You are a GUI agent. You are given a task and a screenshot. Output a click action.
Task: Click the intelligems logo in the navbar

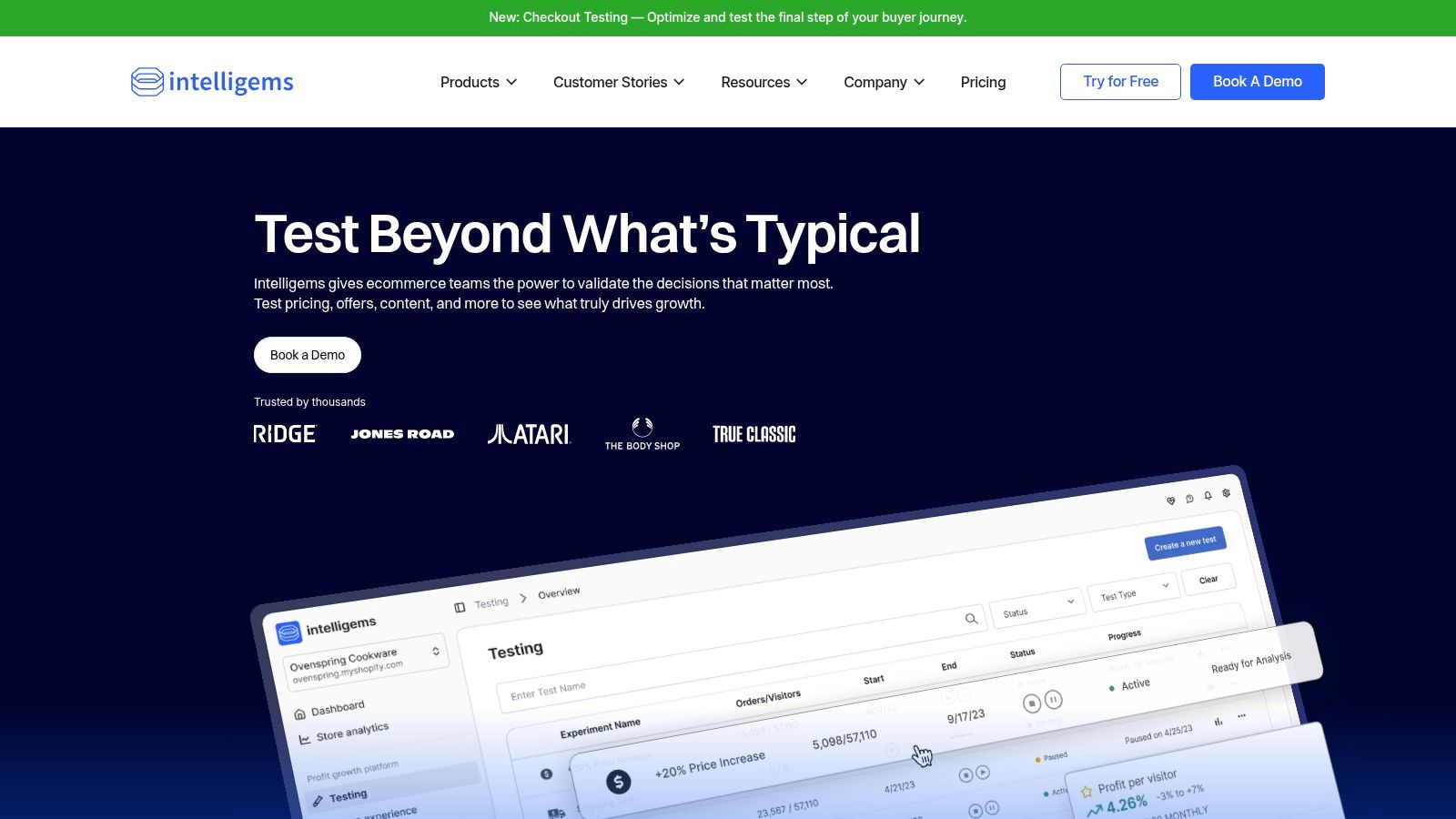211,81
